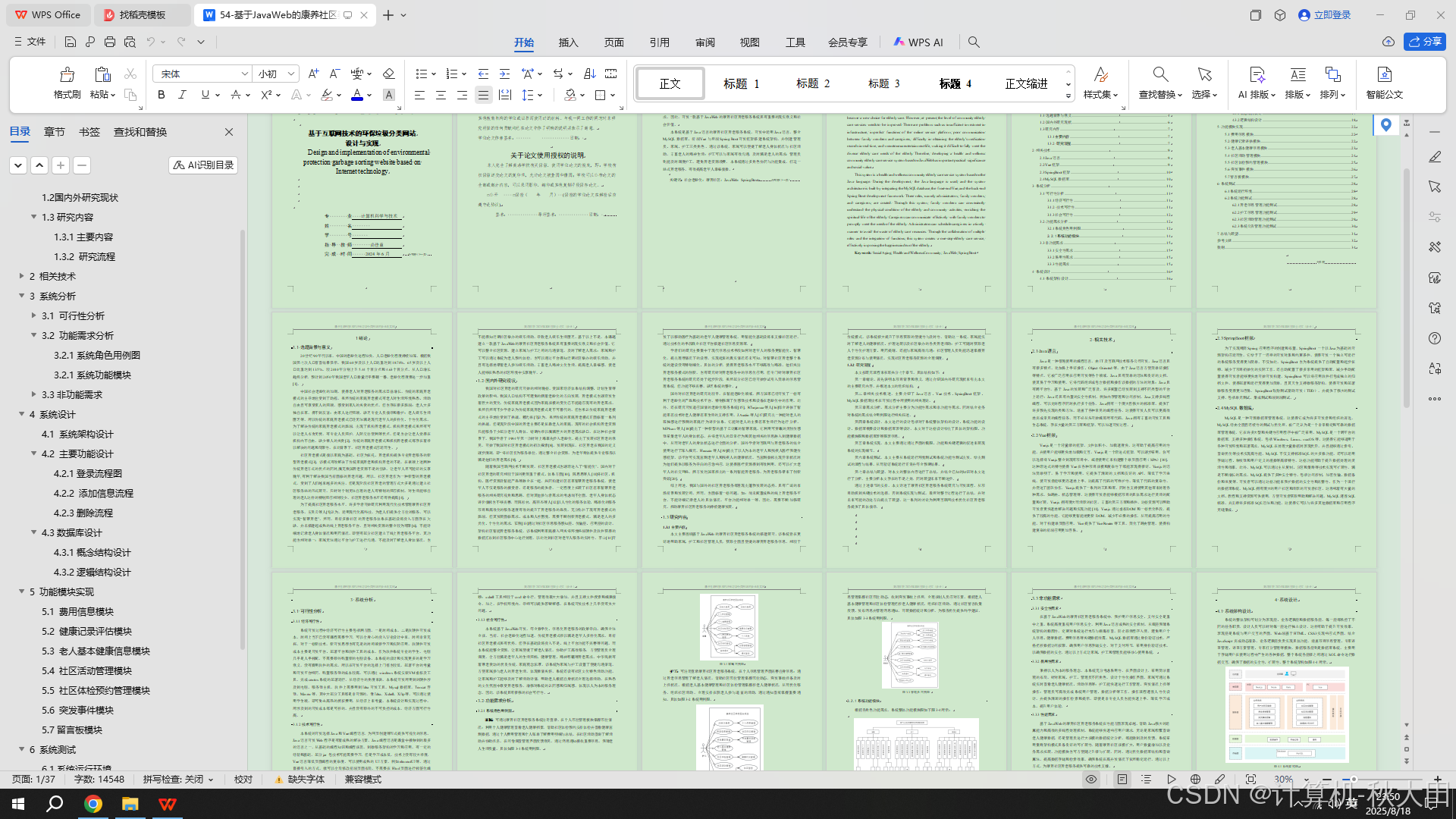The image size is (1456, 819).
Task: Click the AI识别目录 button
Action: click(x=203, y=165)
